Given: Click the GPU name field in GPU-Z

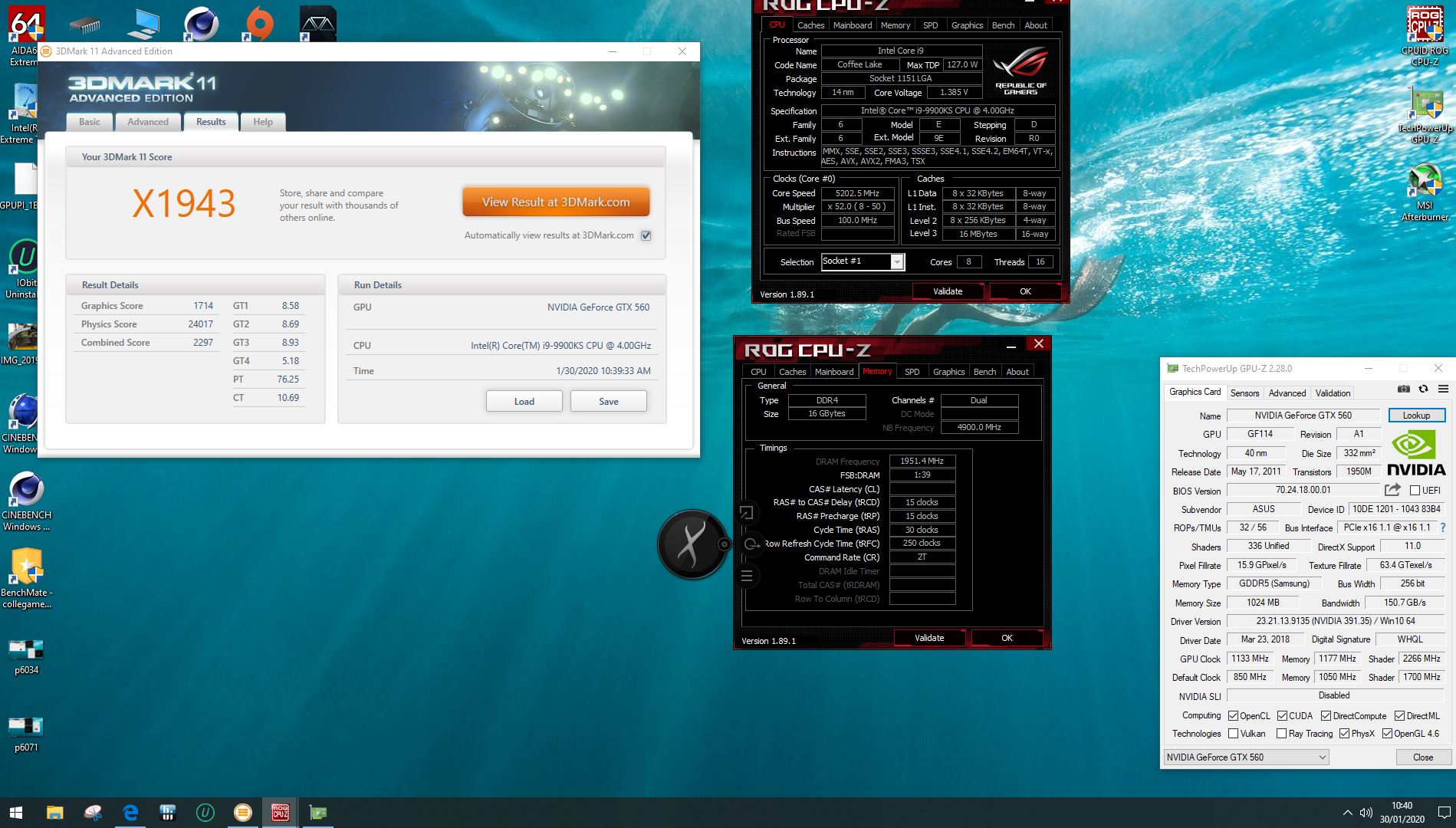Looking at the screenshot, I should tap(1303, 416).
